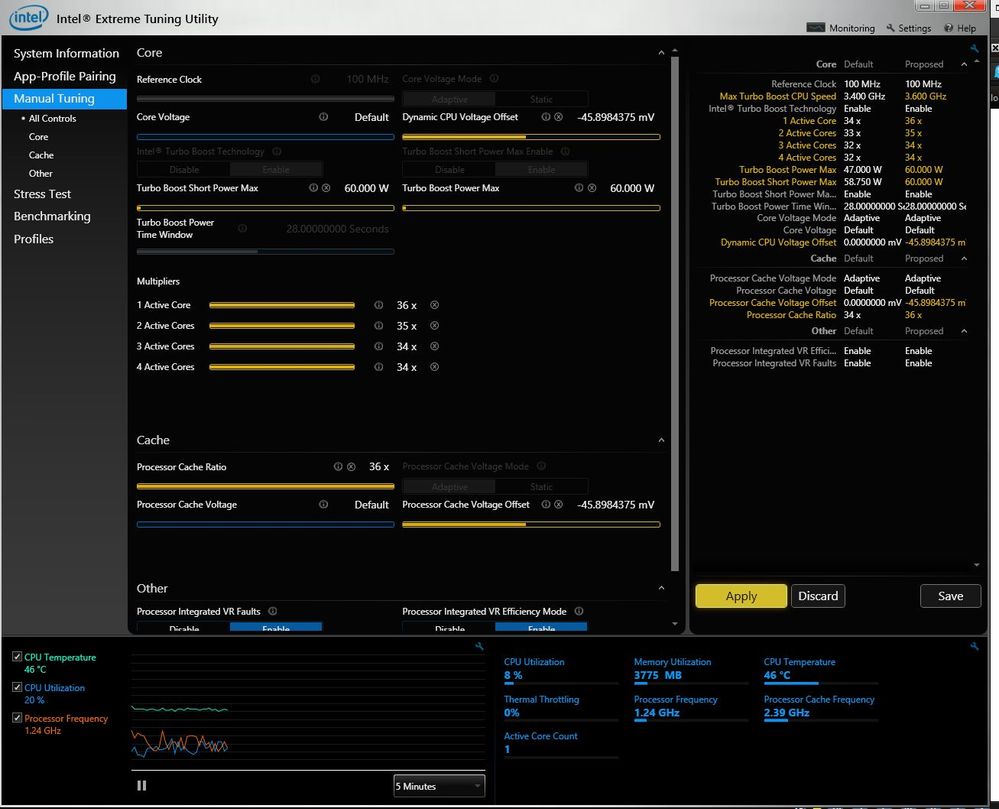Click the tuning panel vertical scrollbar
This screenshot has height=809, width=999.
675,314
